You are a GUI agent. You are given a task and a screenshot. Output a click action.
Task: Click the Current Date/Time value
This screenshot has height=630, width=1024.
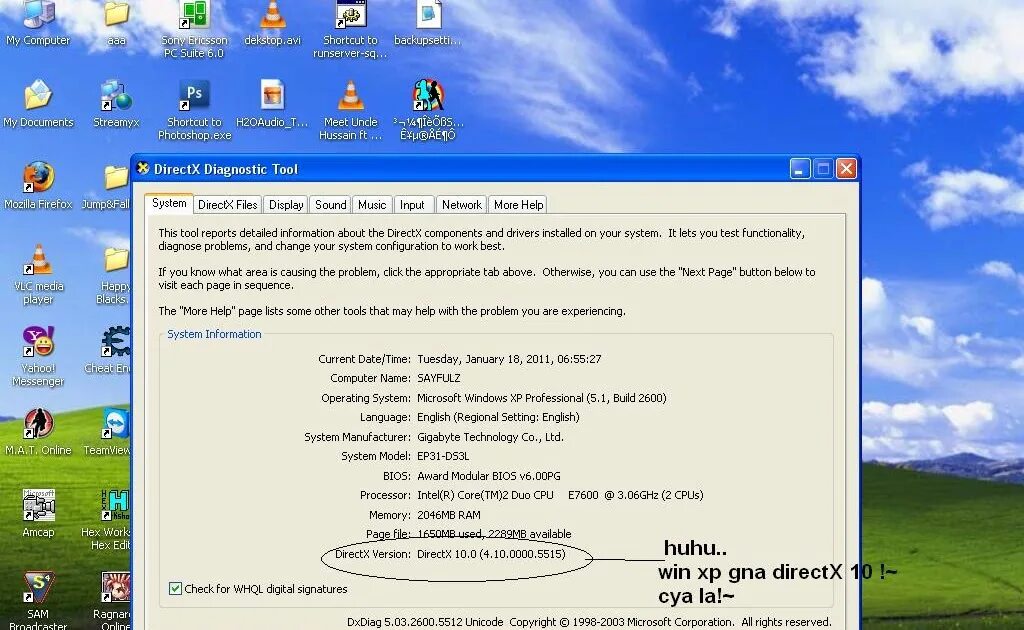(509, 359)
